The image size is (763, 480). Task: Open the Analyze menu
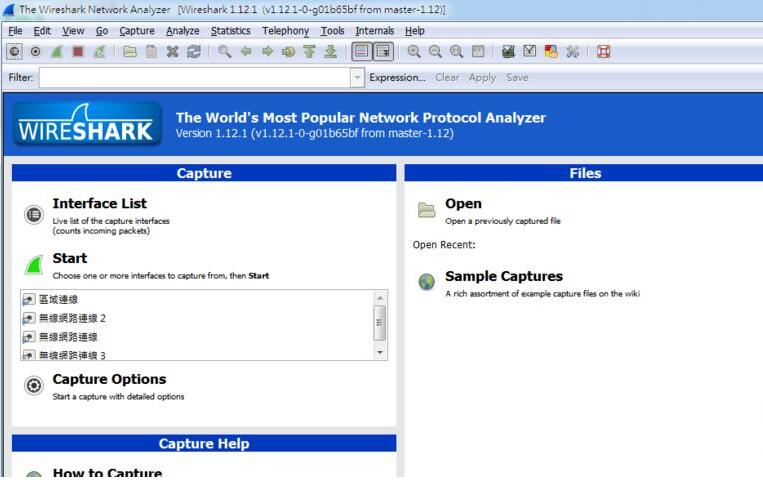(x=182, y=31)
